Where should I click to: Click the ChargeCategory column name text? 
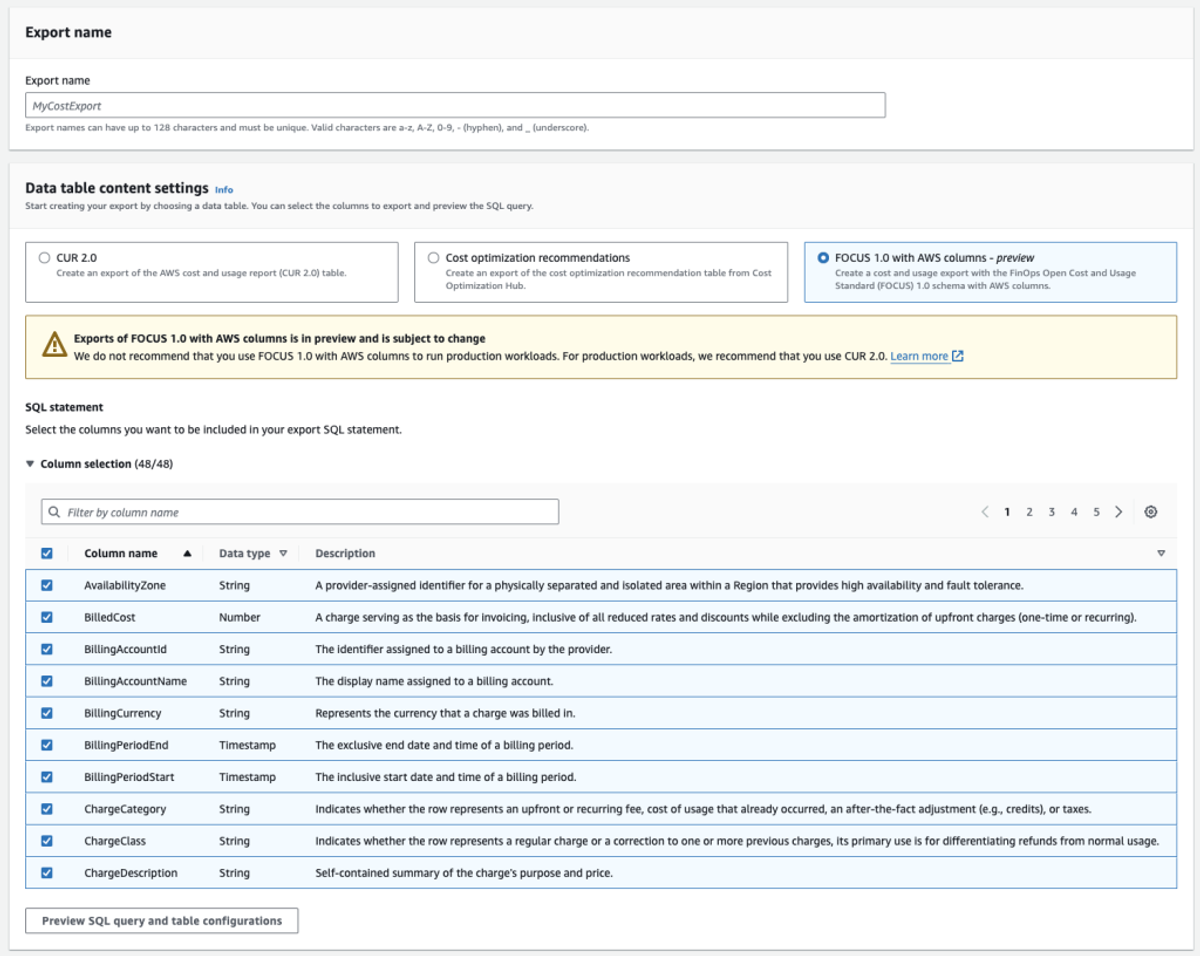click(x=125, y=809)
